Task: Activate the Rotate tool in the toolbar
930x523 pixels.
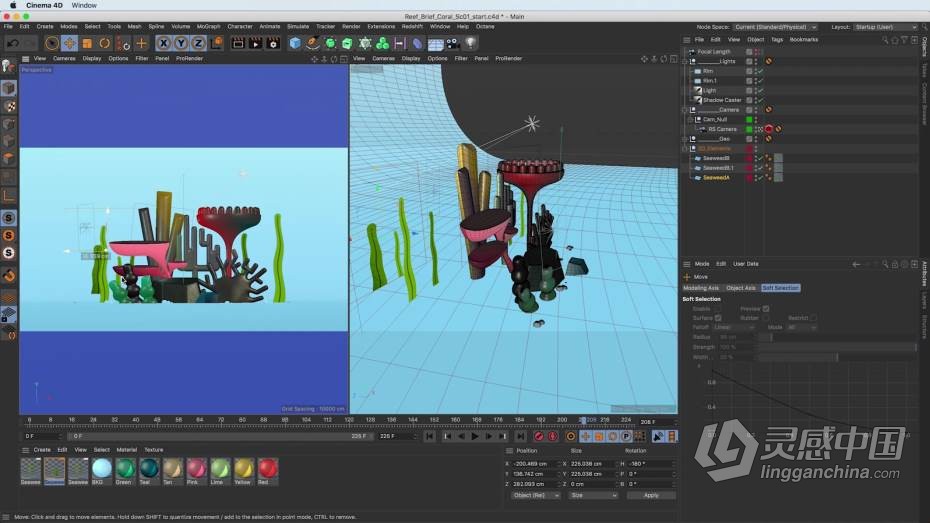Action: (x=104, y=43)
